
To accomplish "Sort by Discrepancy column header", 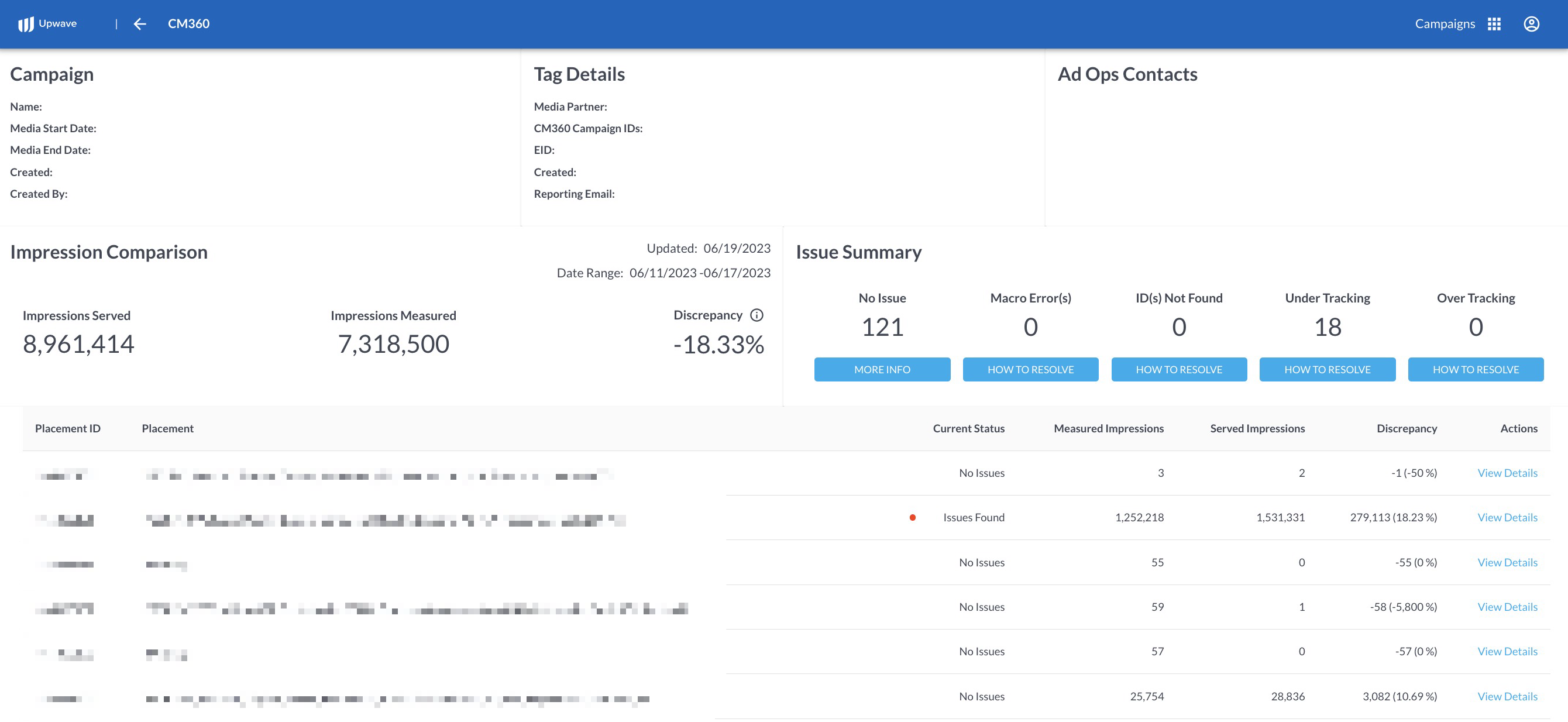I will click(x=1406, y=428).
